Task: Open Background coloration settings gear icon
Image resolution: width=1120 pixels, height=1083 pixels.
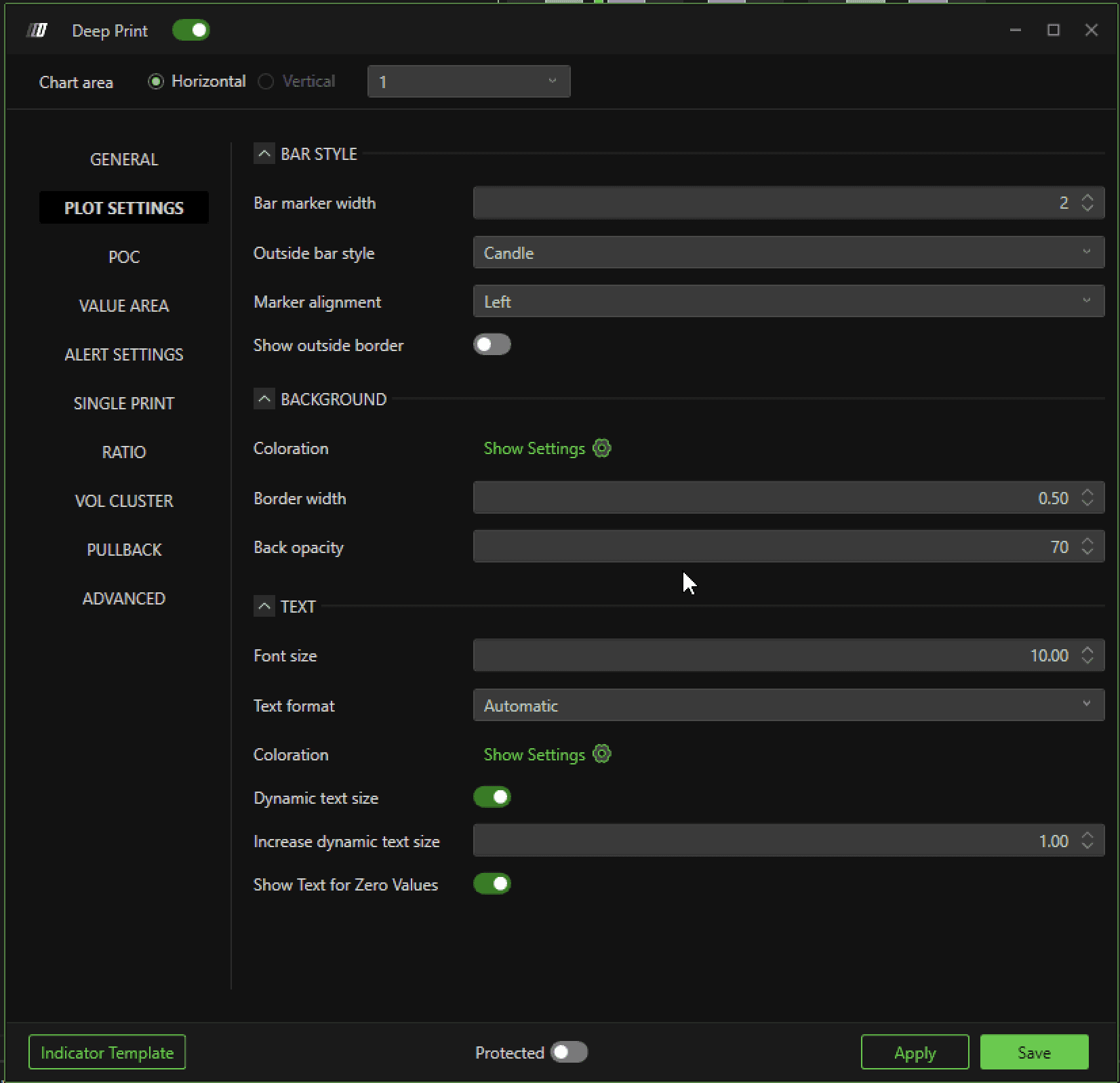Action: (602, 448)
